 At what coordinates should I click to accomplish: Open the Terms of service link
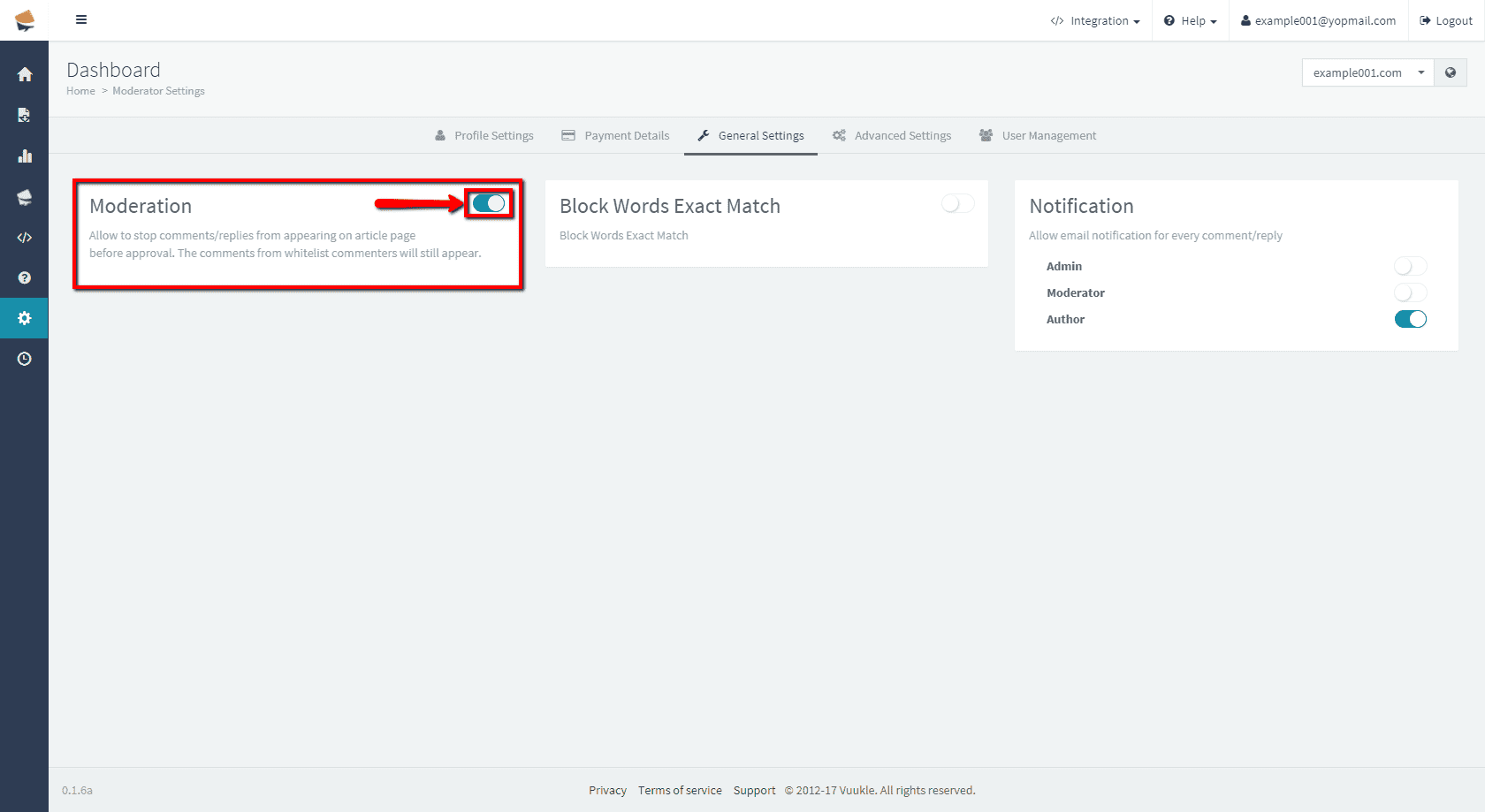(x=680, y=790)
